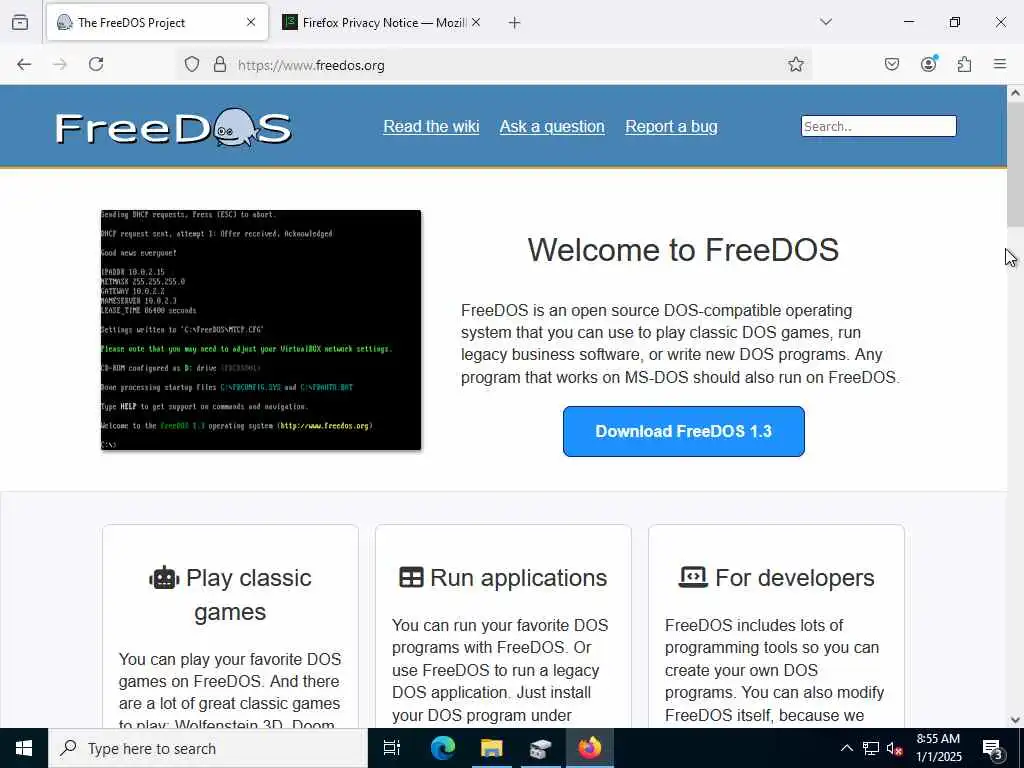Screen dimensions: 1024x768
Task: Launch Microsoft Edge from the taskbar
Action: coord(442,748)
